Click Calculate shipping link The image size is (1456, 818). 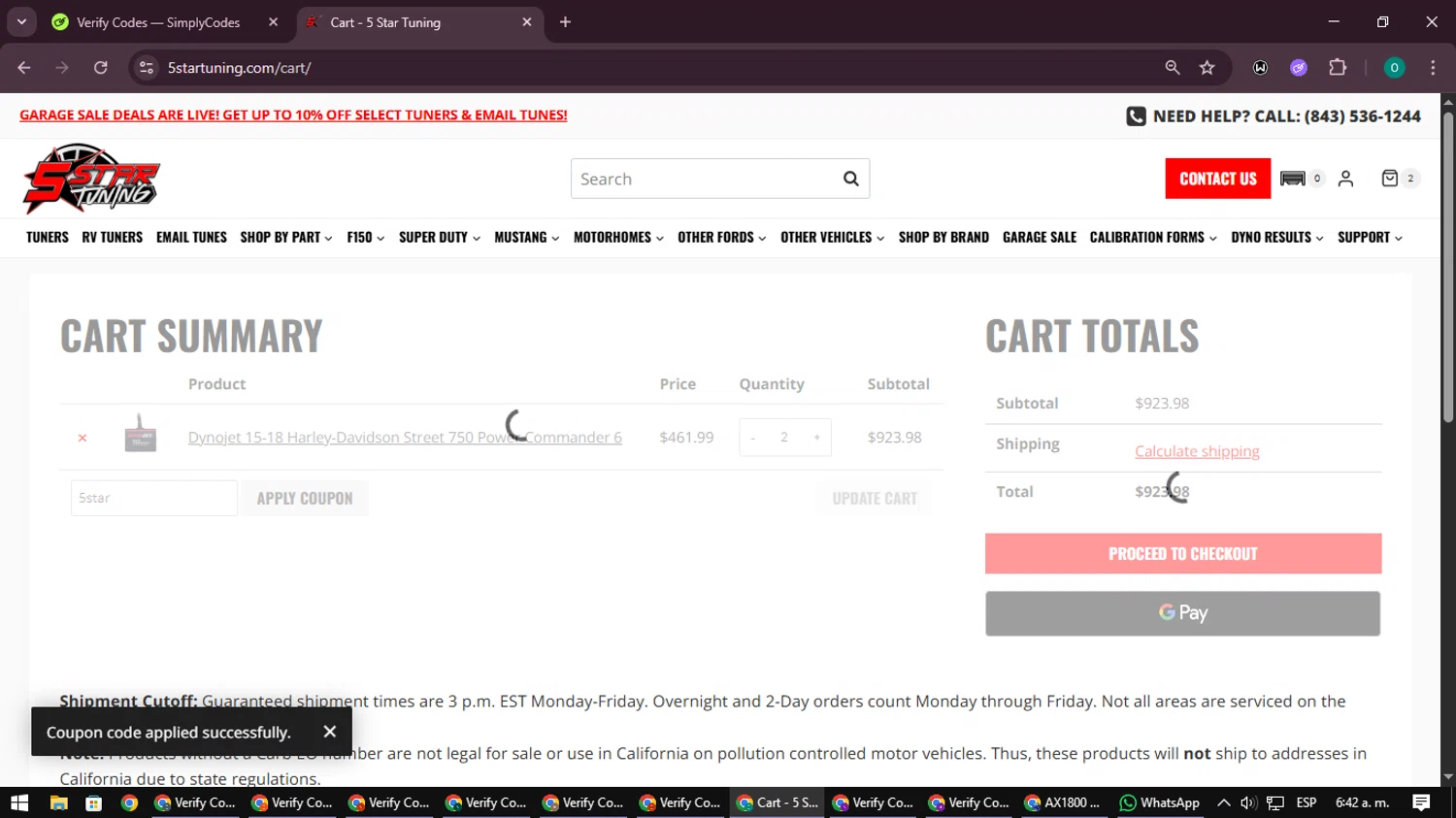pyautogui.click(x=1197, y=451)
